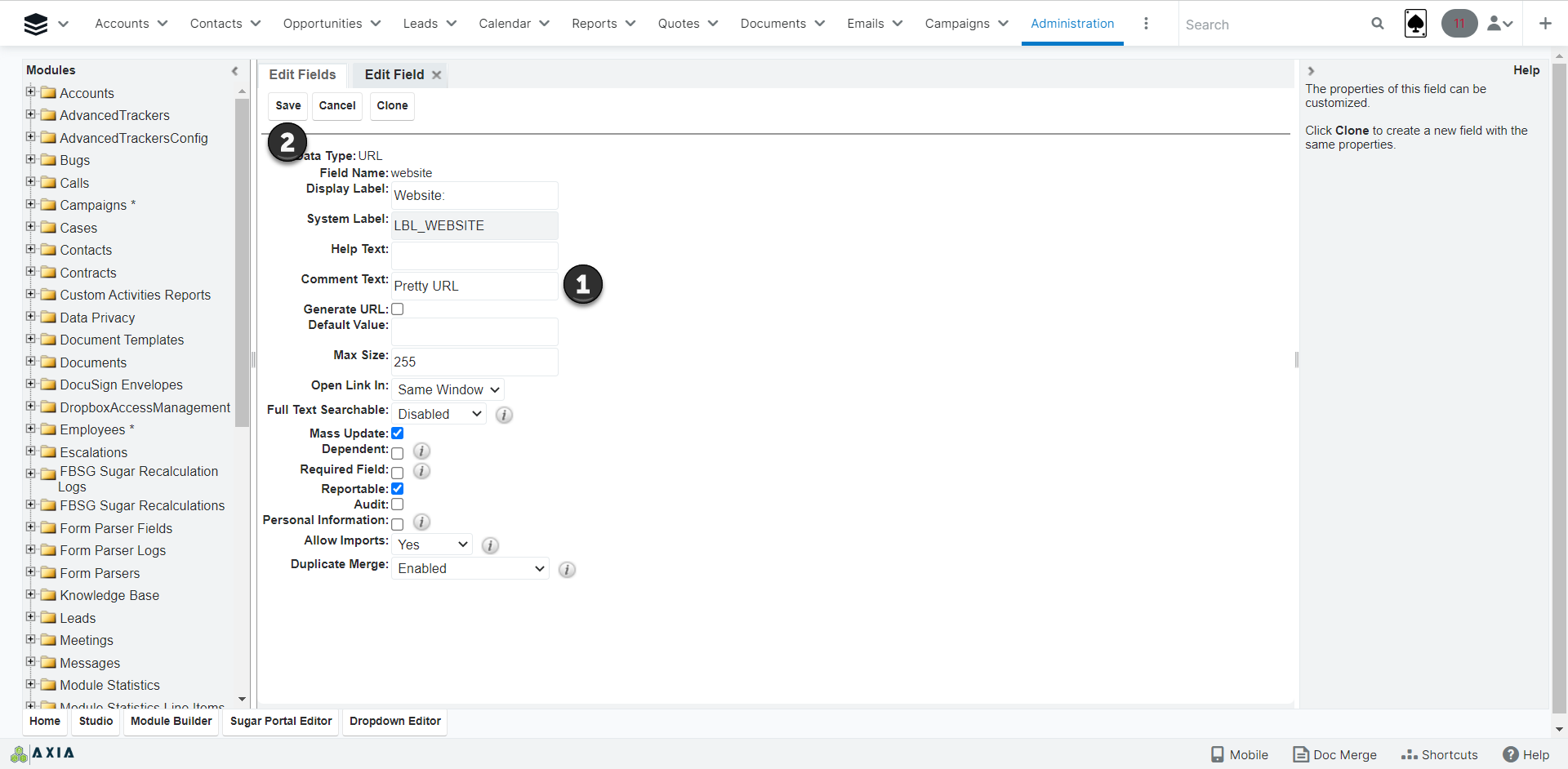
Task: Save the field changes
Action: (x=287, y=106)
